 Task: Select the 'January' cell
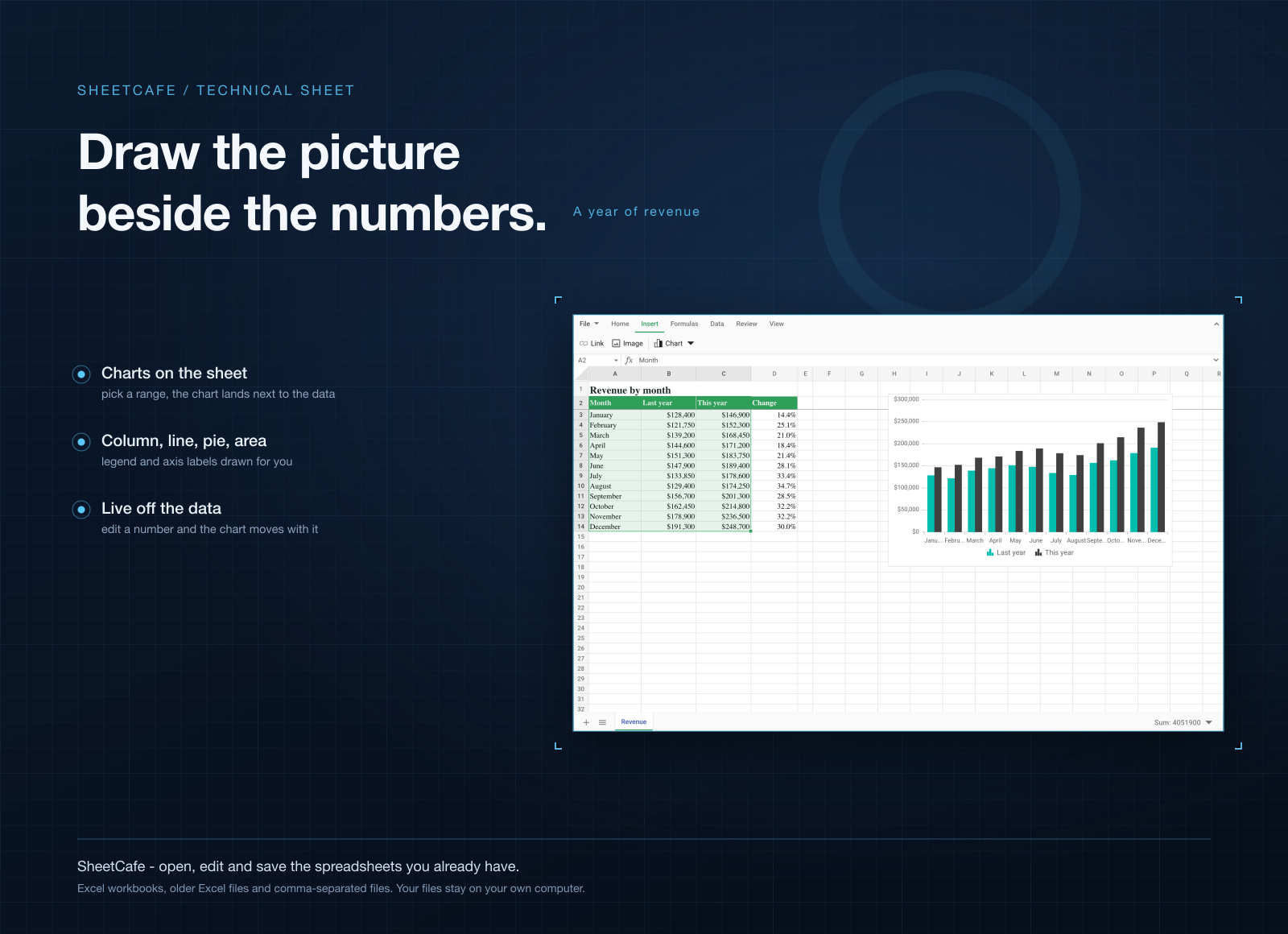coord(615,415)
